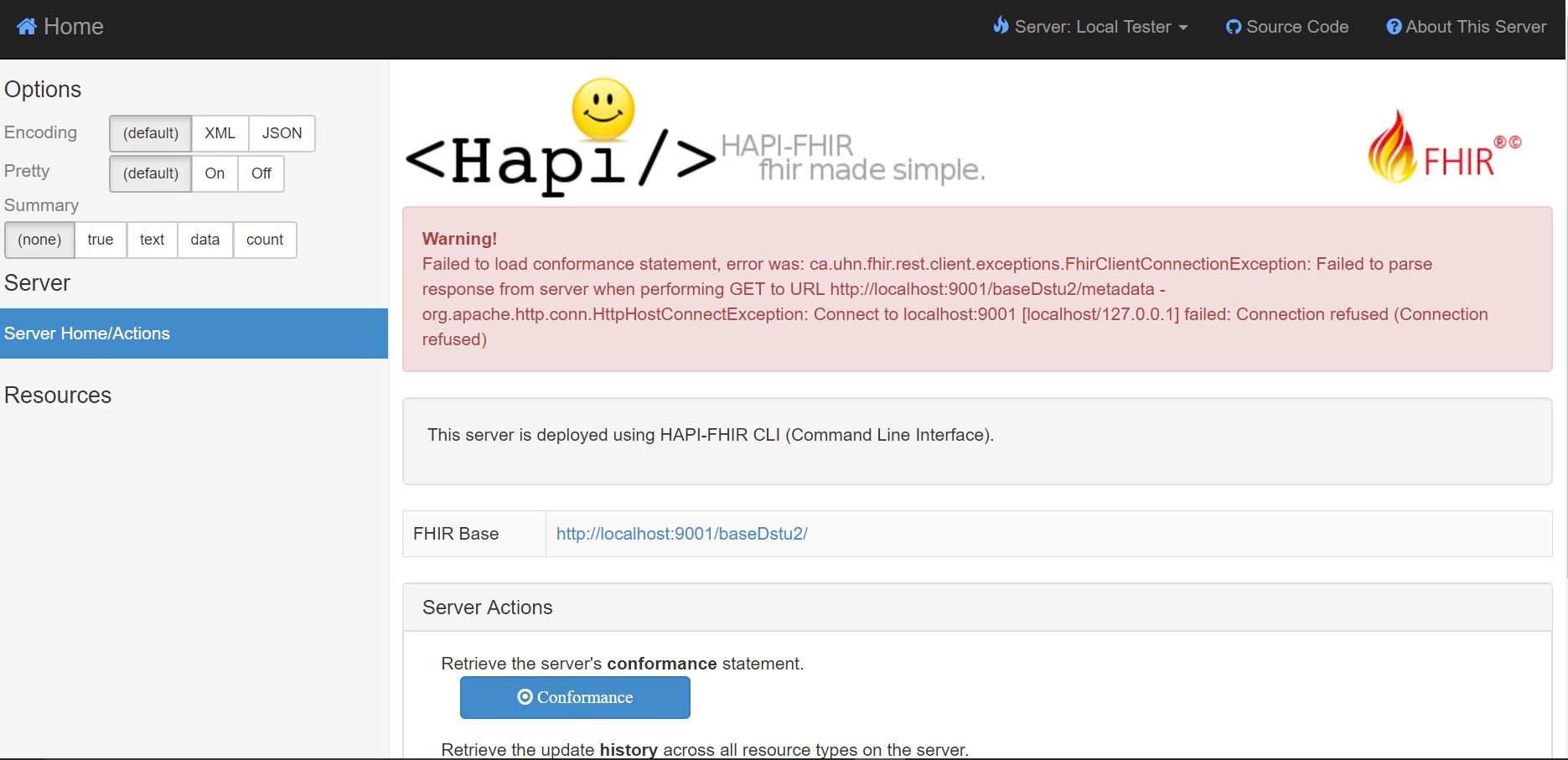Open the Source Code navigation item
Viewport: 1568px width, 760px height.
1286,26
